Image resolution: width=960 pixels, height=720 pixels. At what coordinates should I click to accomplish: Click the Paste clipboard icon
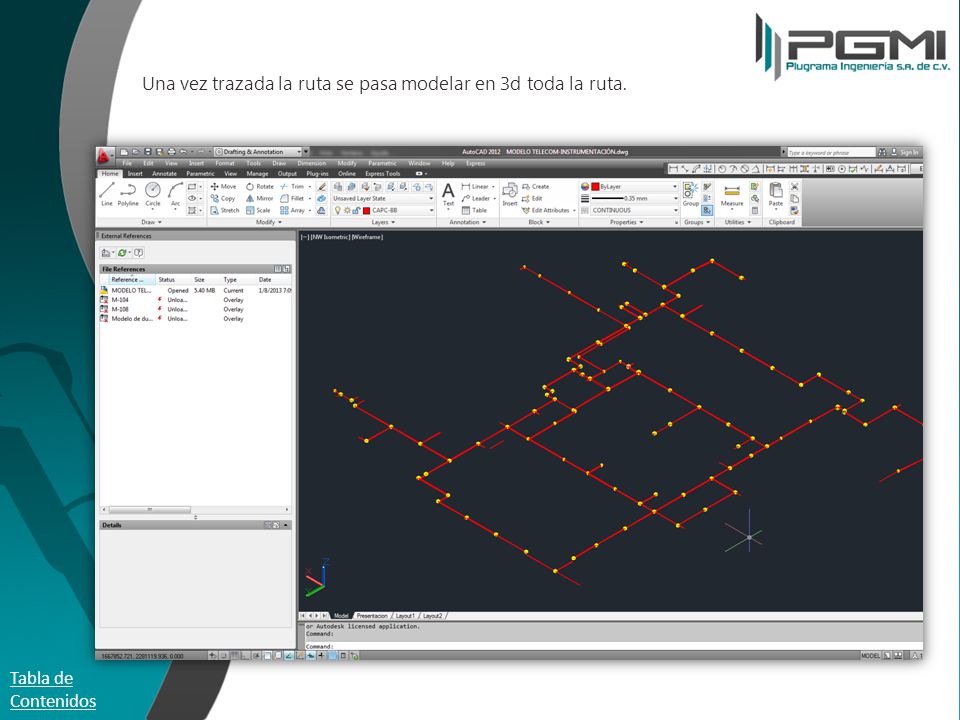[776, 194]
